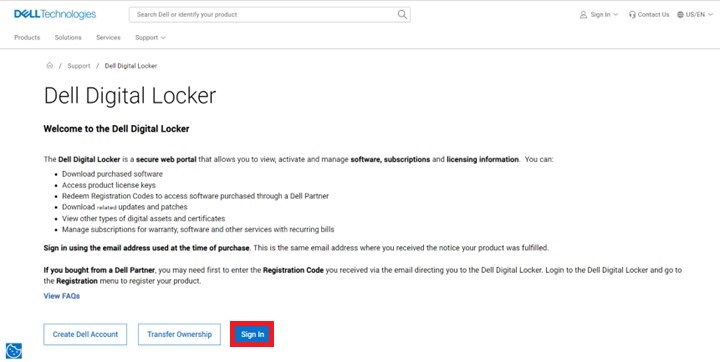The height and width of the screenshot is (362, 720).
Task: Open the Solutions menu
Action: [x=68, y=38]
